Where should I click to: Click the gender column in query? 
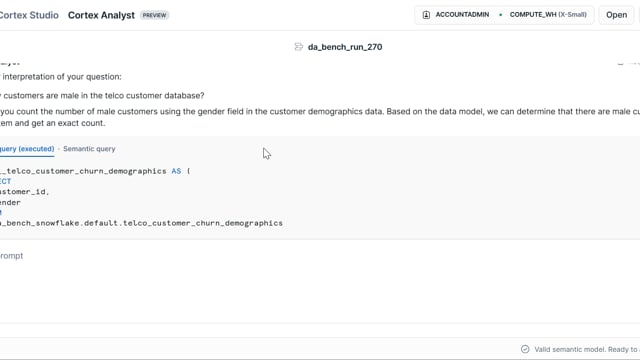pyautogui.click(x=10, y=202)
